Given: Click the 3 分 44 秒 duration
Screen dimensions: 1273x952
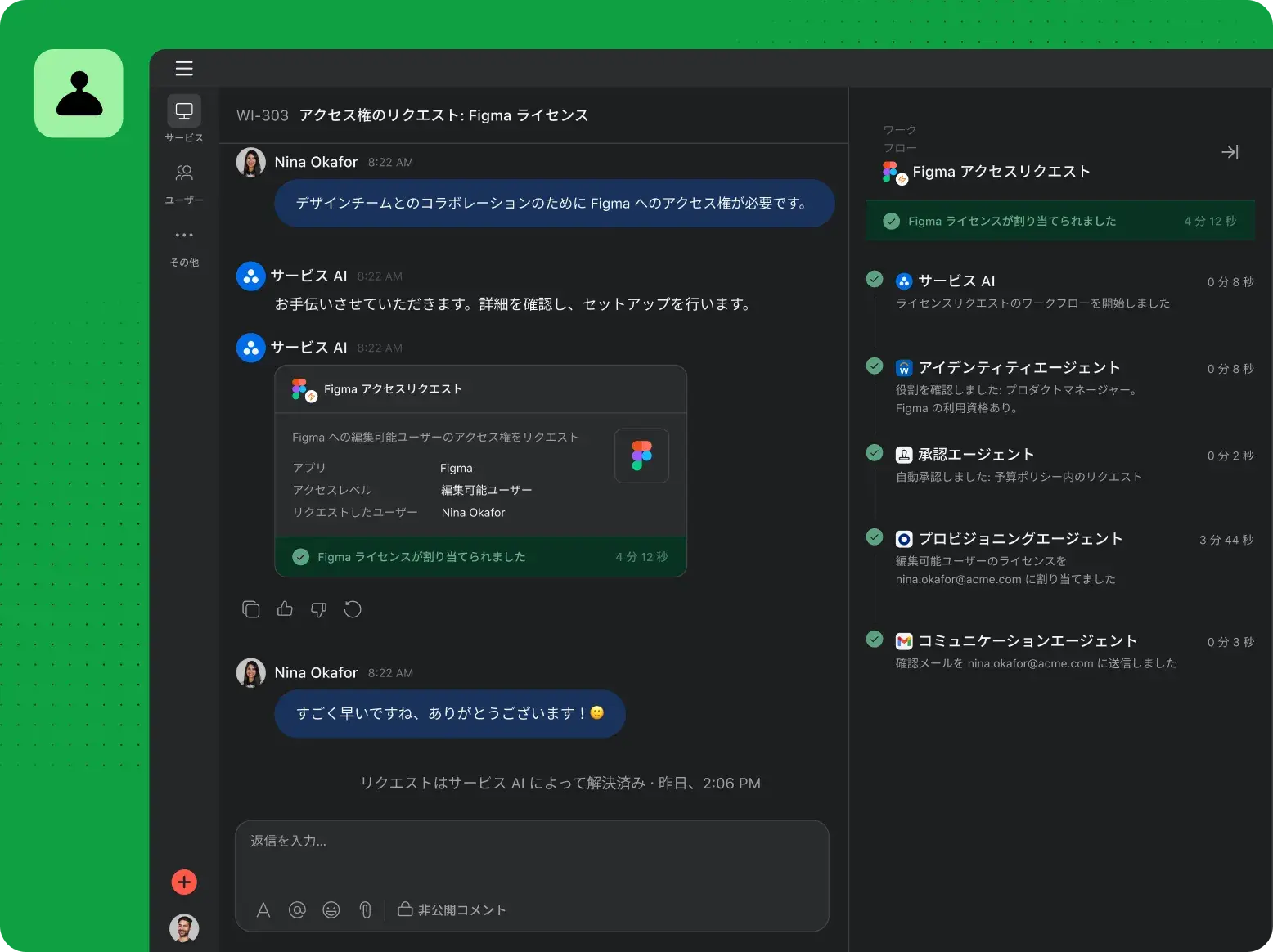Looking at the screenshot, I should 1226,540.
